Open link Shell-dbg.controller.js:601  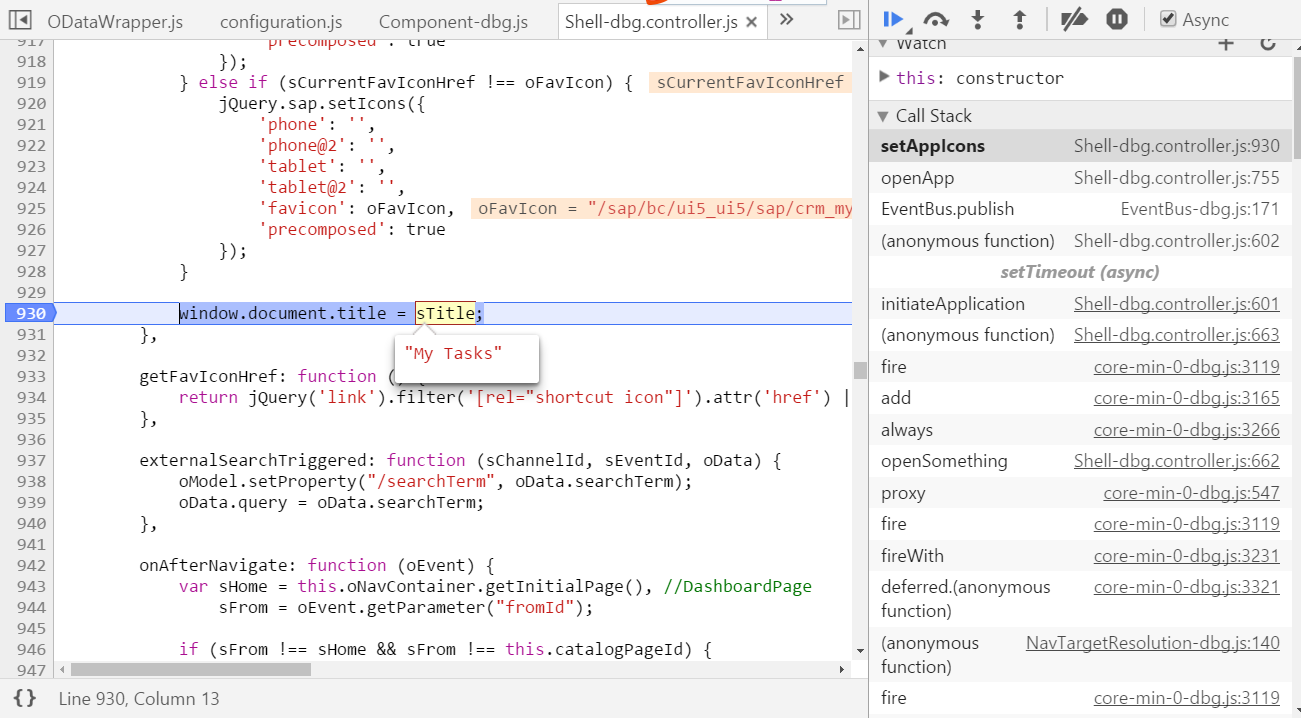click(1177, 304)
